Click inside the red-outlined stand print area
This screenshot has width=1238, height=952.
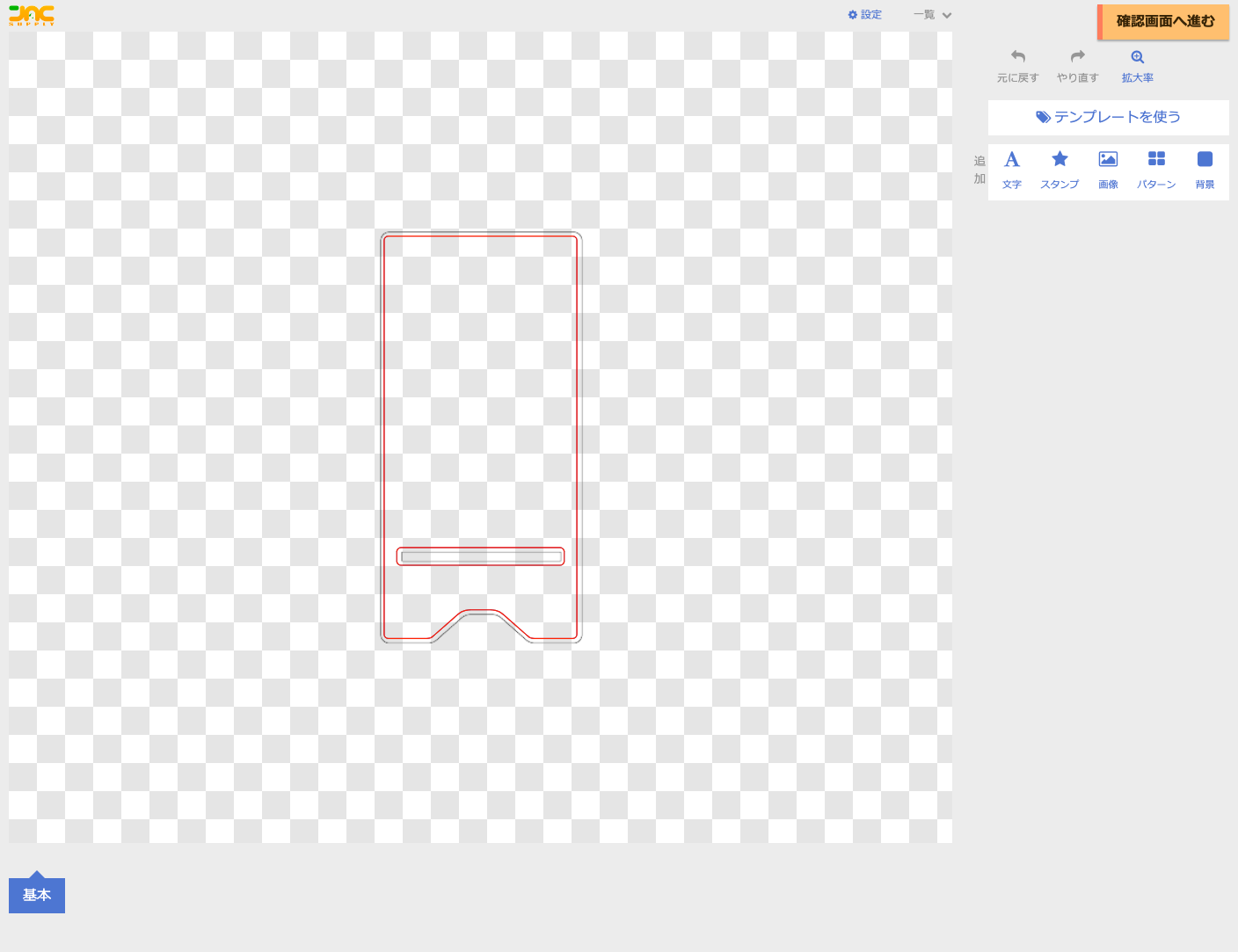[480, 387]
